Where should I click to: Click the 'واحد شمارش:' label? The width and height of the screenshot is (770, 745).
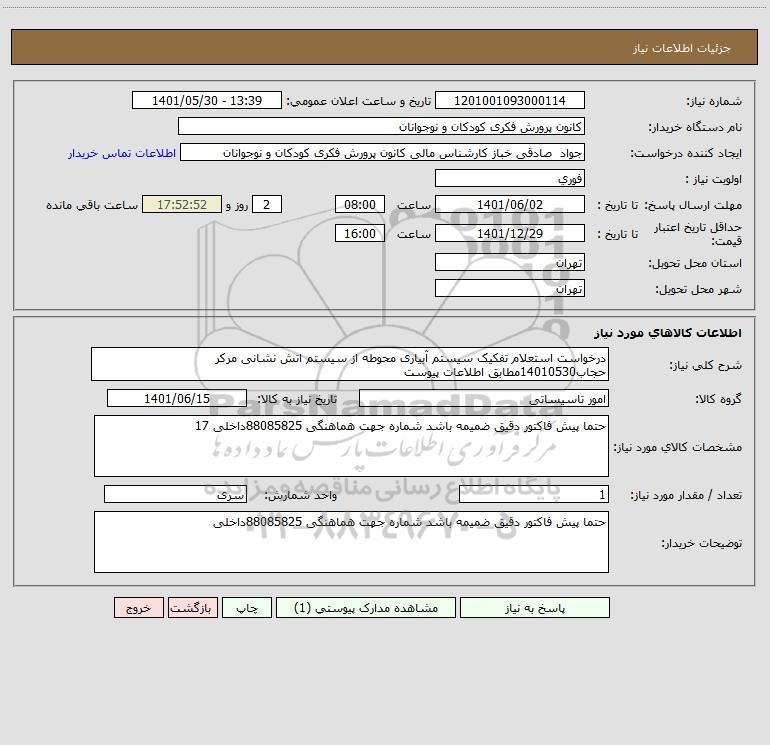(x=301, y=495)
